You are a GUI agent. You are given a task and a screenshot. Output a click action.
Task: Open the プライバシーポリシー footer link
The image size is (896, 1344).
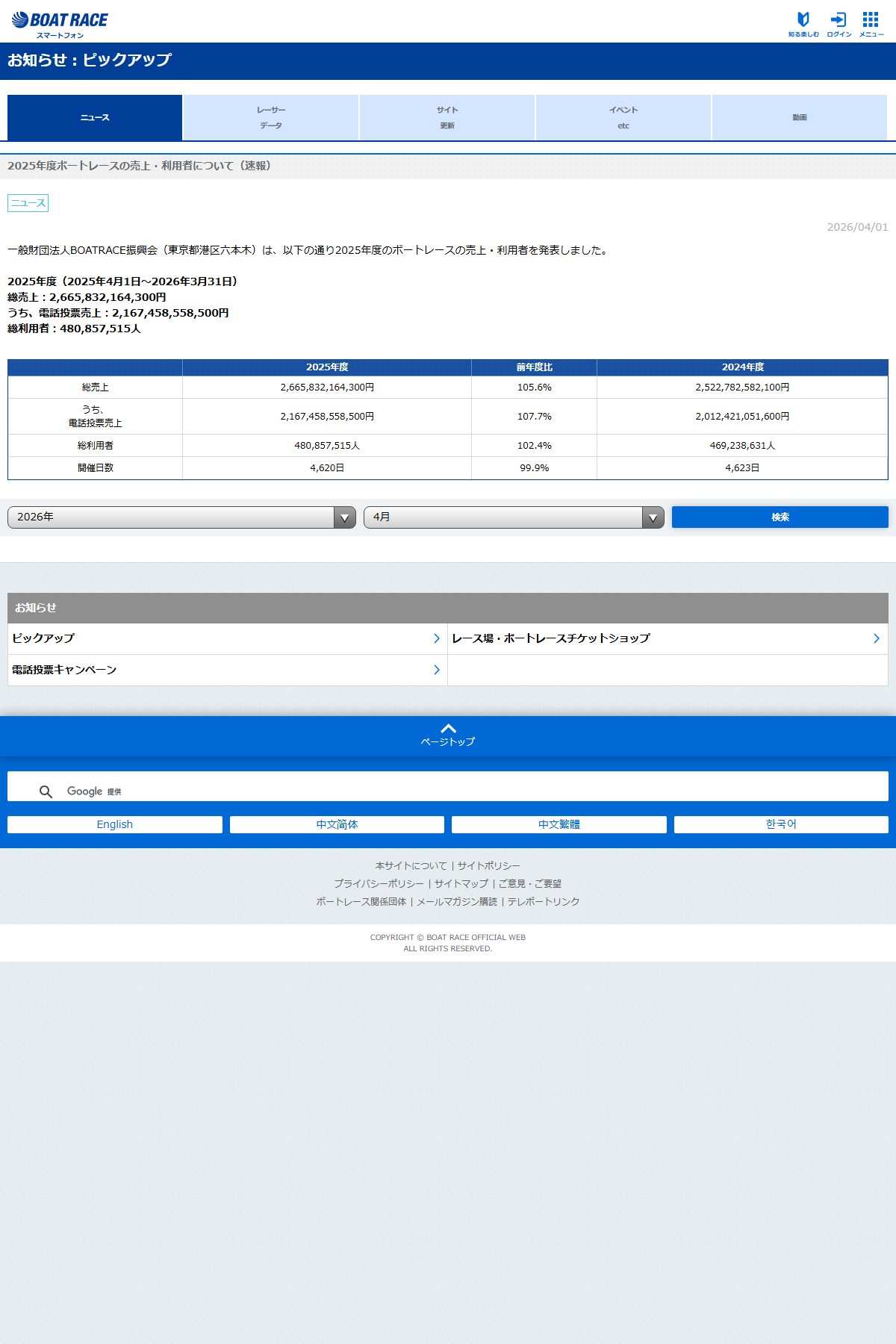pyautogui.click(x=379, y=883)
